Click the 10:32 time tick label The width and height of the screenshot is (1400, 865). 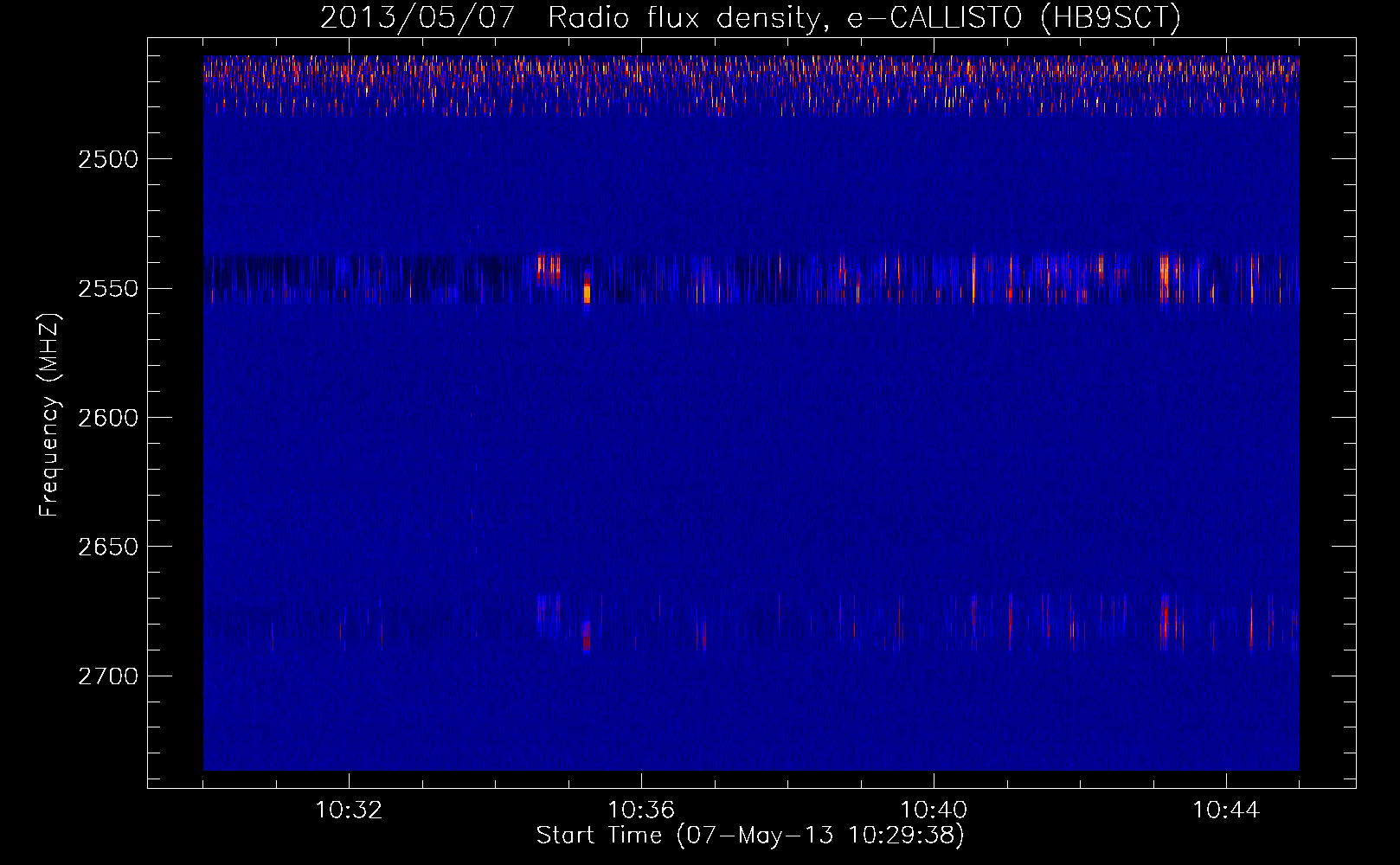click(x=349, y=811)
